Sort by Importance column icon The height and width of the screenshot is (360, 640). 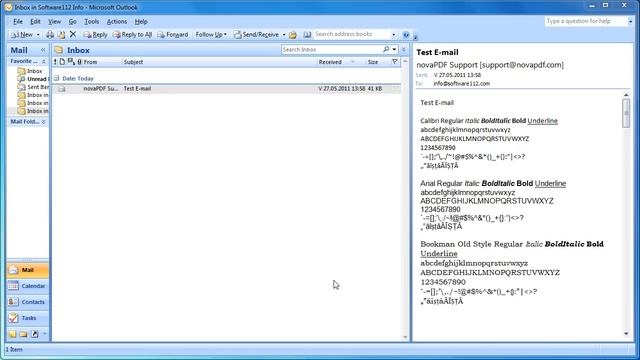pos(55,62)
